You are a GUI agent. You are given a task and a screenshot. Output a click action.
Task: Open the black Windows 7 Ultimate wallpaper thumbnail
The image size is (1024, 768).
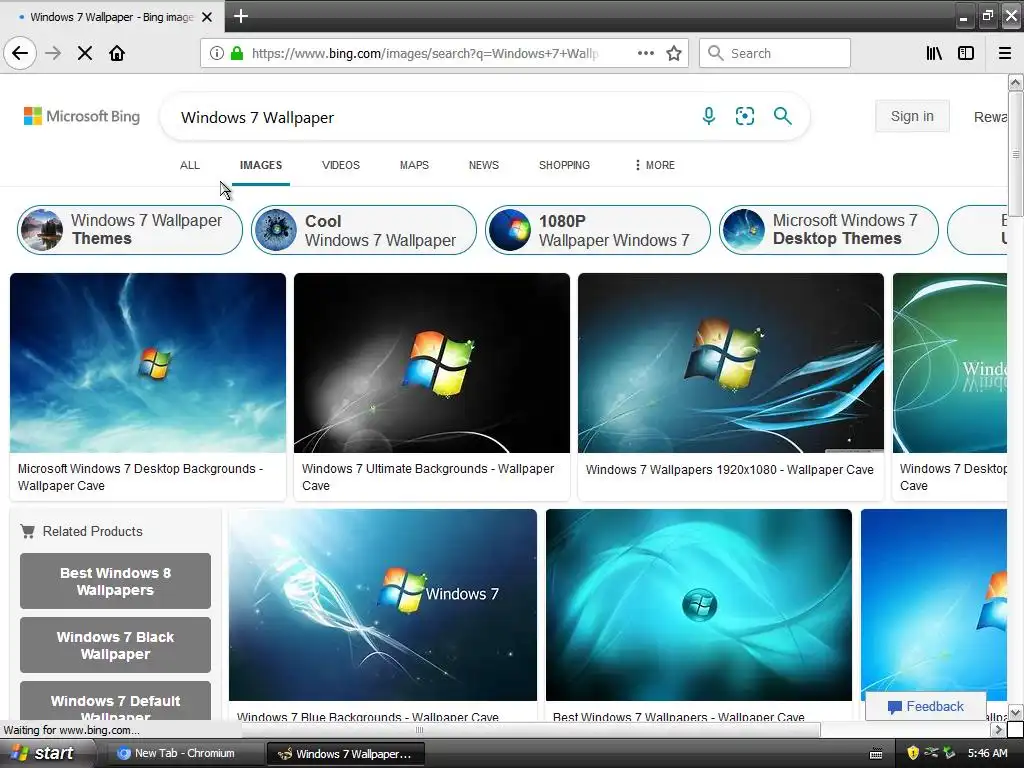(x=432, y=362)
